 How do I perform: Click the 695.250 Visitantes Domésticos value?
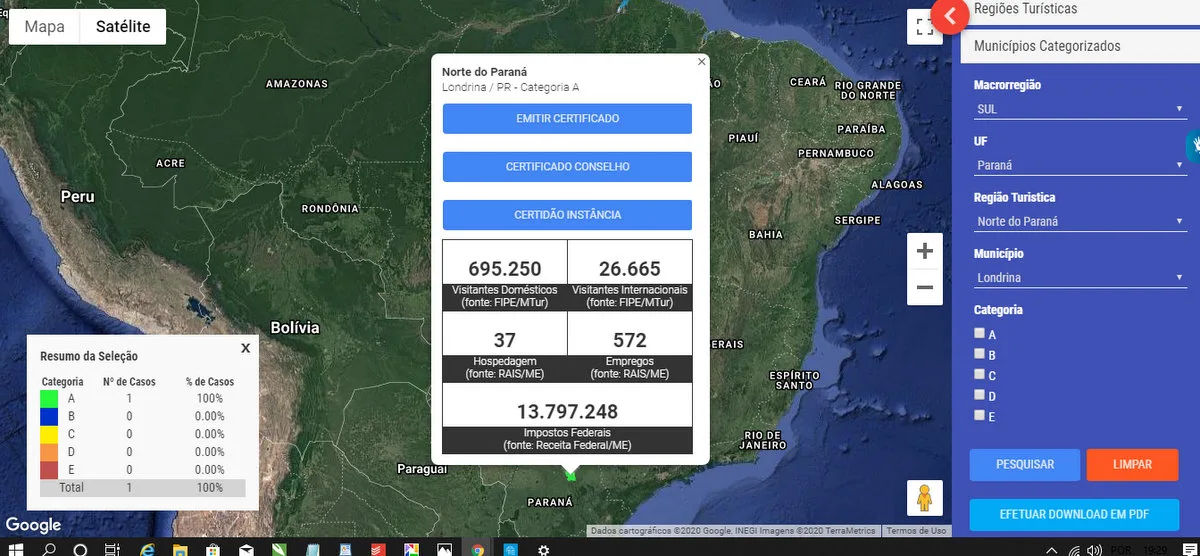(504, 269)
